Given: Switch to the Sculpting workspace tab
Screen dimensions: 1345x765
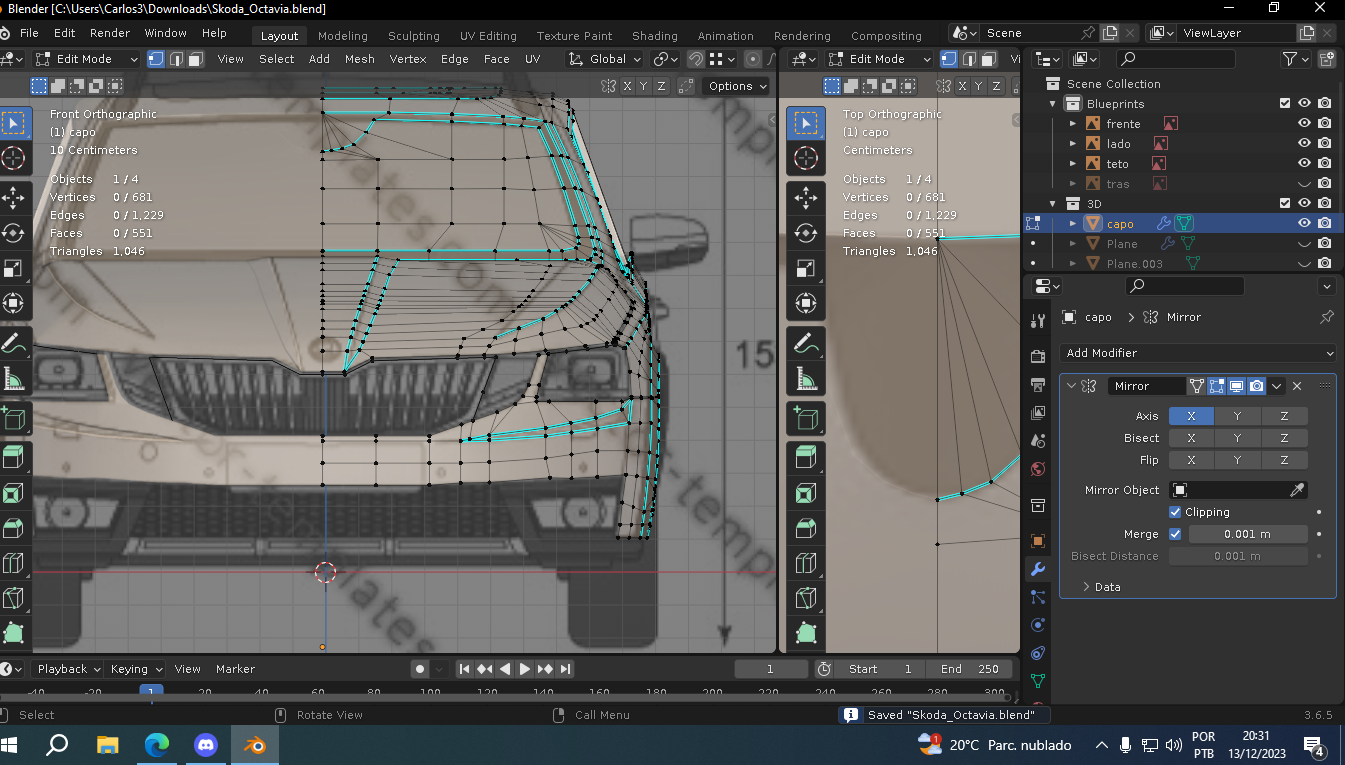Looking at the screenshot, I should [x=413, y=36].
